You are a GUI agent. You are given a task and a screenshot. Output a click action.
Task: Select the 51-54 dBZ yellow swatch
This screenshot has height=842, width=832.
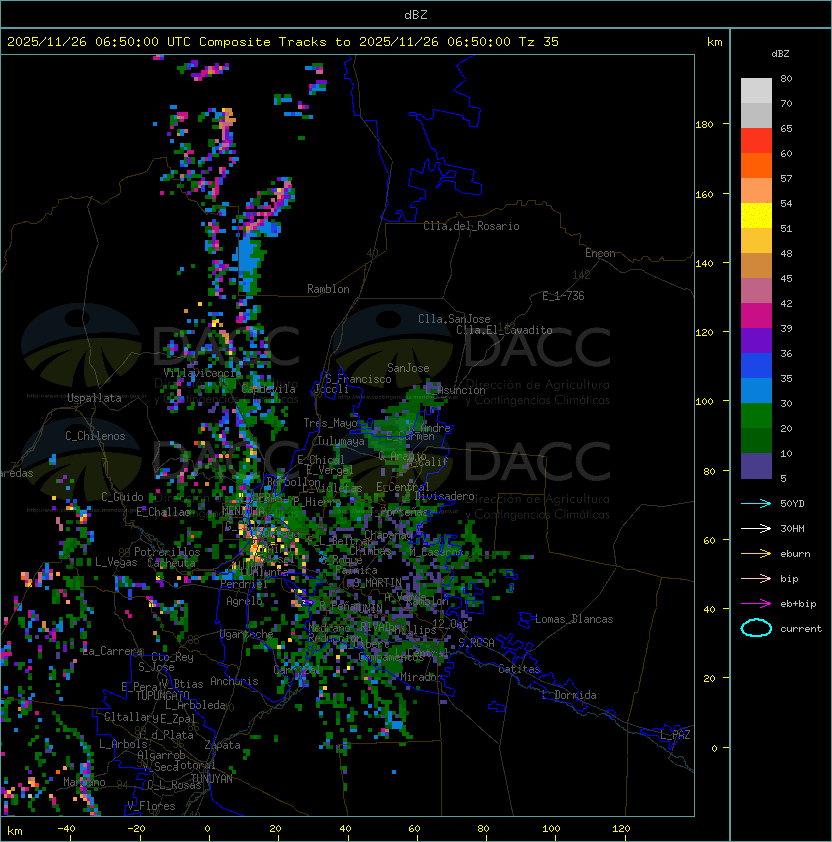[756, 216]
